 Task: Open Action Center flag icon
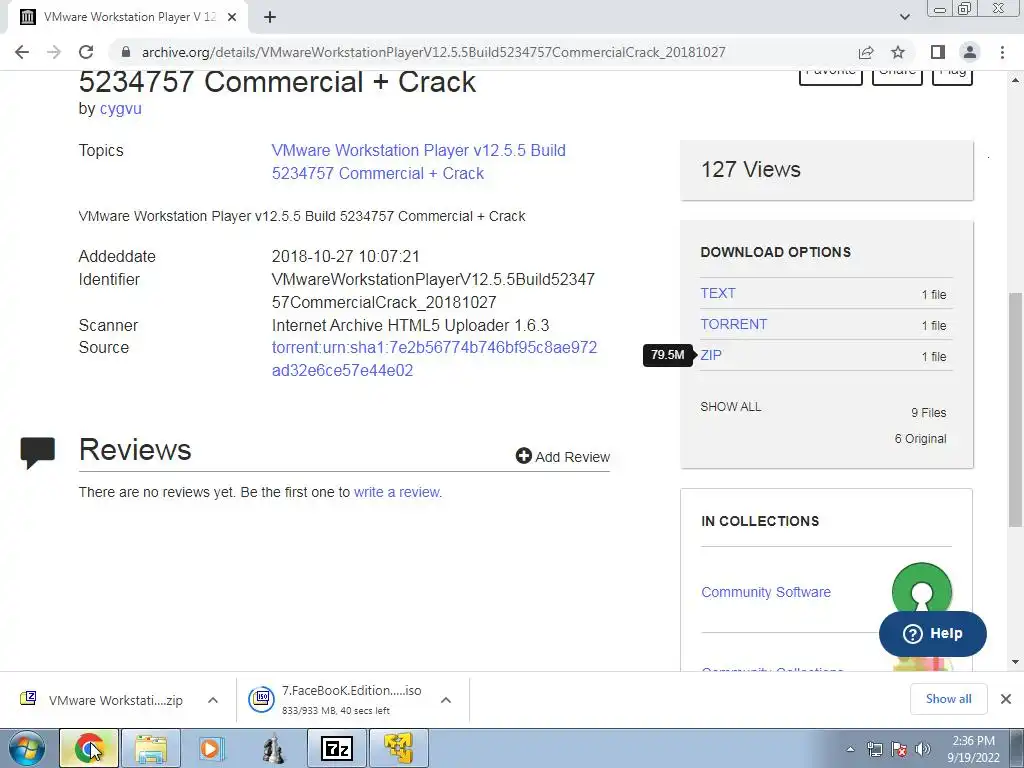coord(899,749)
